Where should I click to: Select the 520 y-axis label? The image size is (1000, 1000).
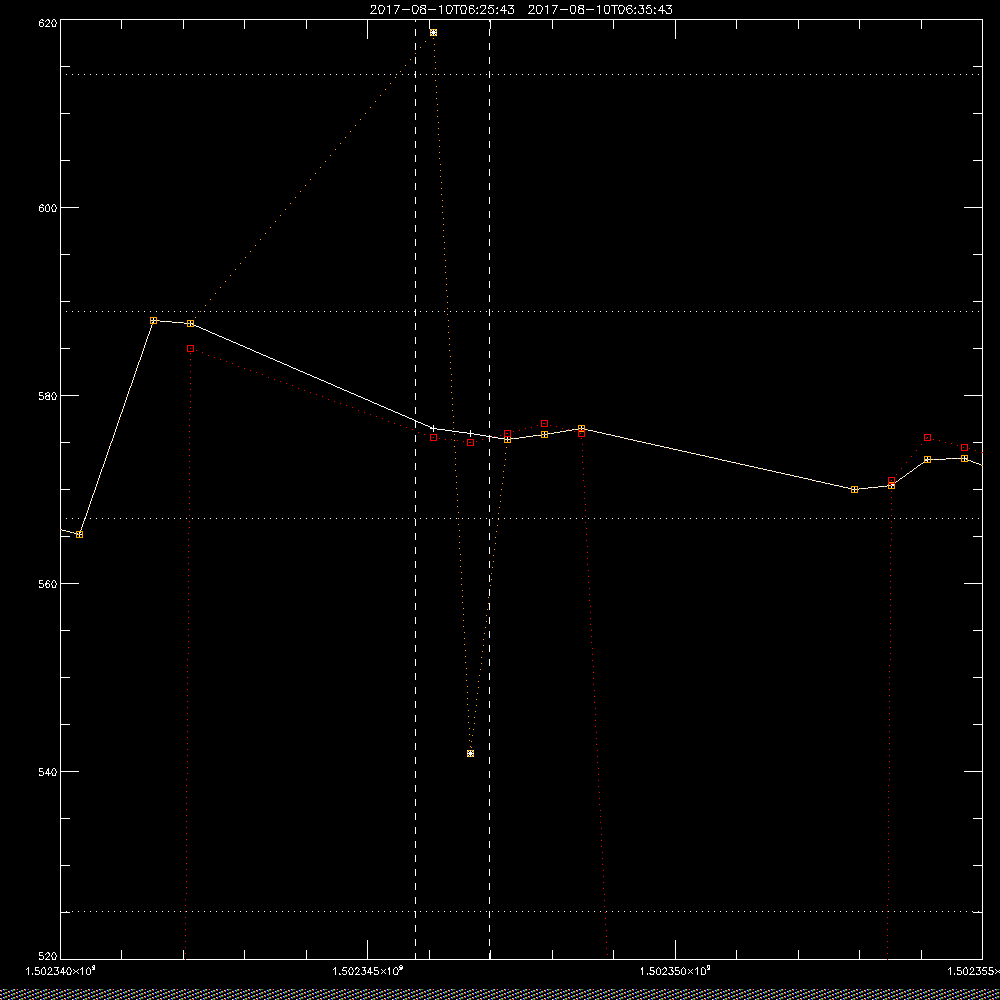(x=48, y=956)
